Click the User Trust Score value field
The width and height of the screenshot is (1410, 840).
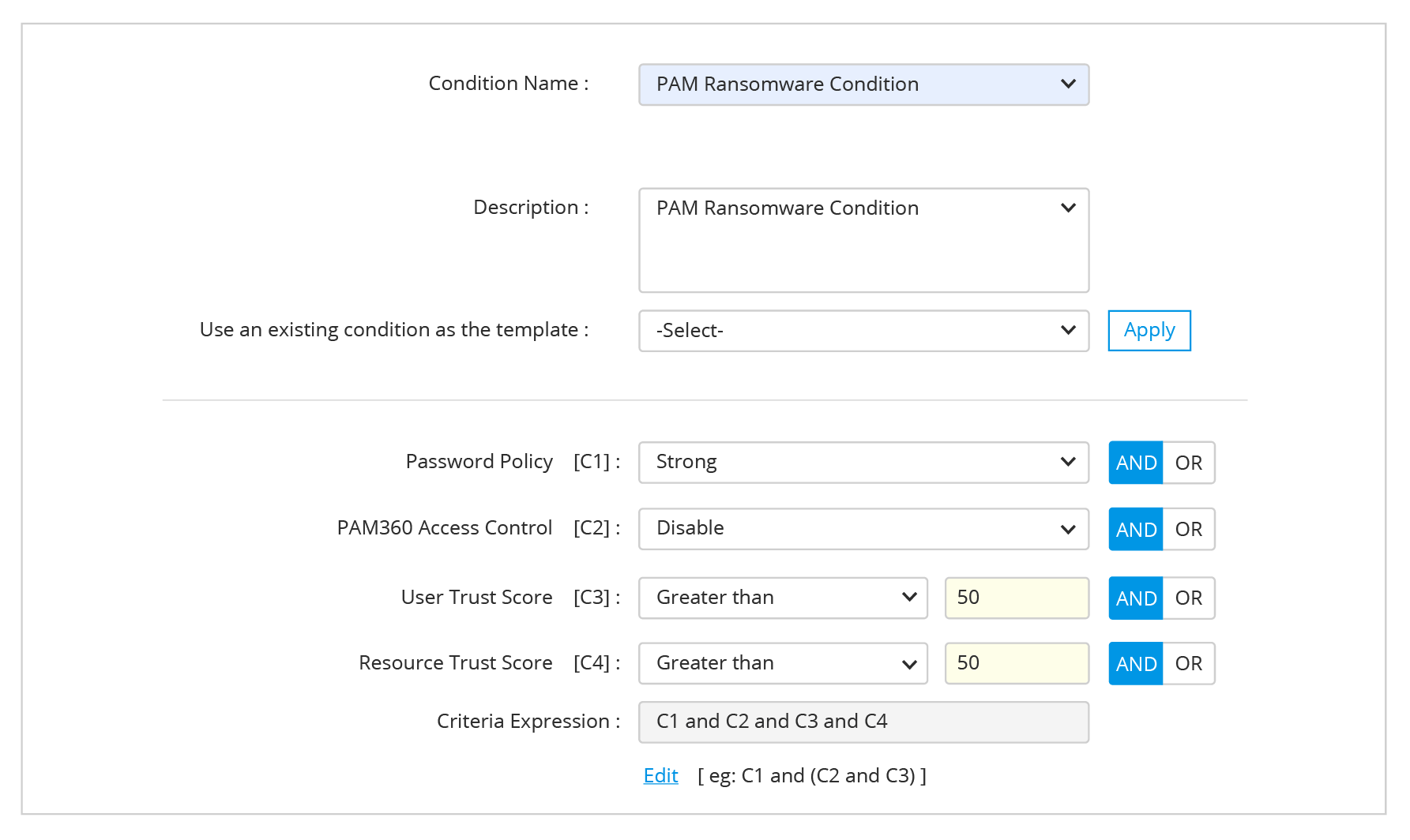(1016, 598)
